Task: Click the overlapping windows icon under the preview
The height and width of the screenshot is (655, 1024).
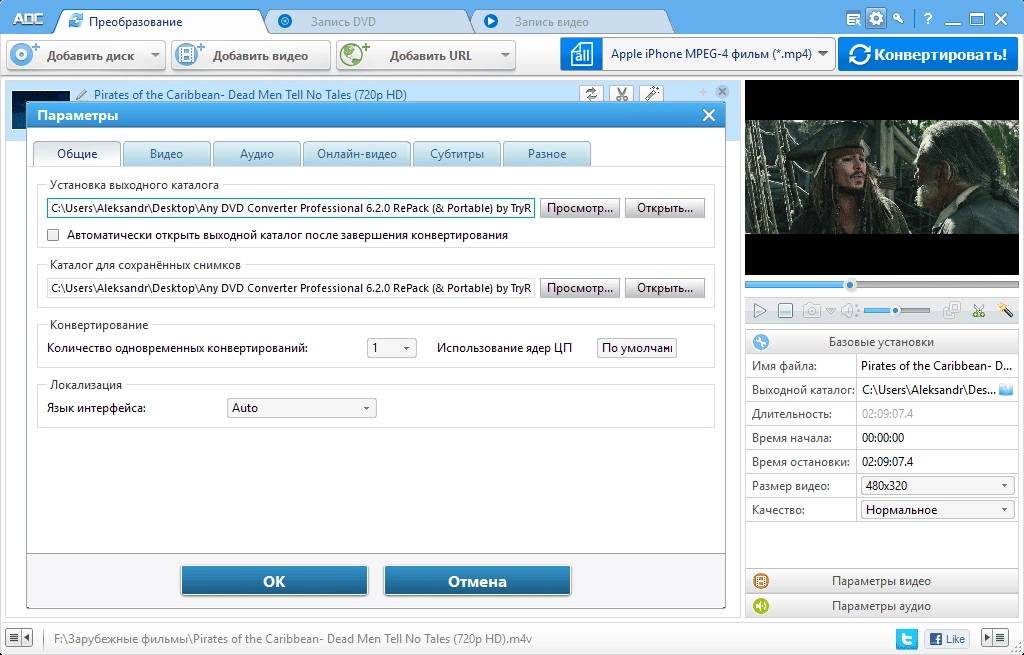Action: [x=953, y=310]
